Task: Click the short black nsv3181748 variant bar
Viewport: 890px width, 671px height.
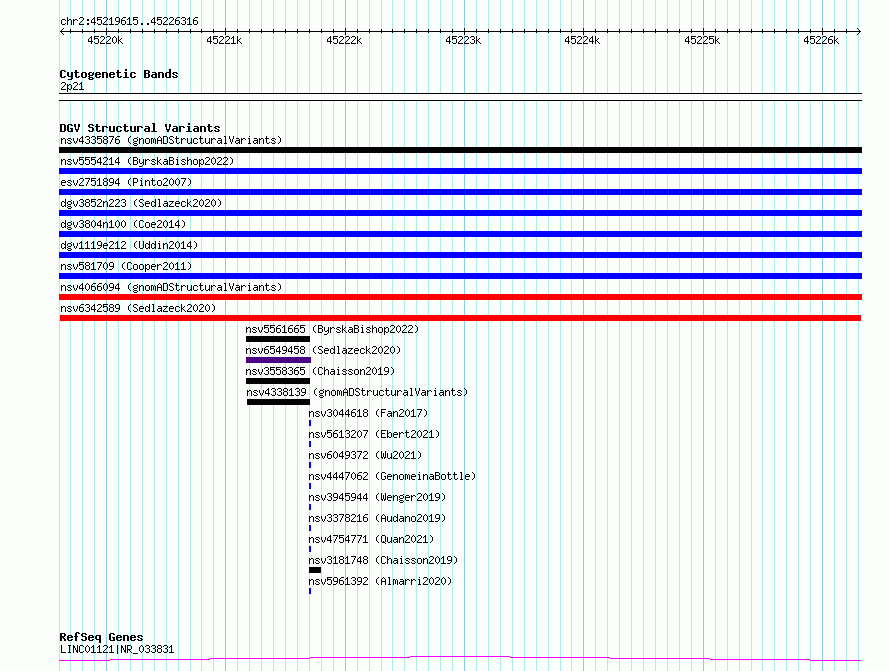Action: coord(315,570)
